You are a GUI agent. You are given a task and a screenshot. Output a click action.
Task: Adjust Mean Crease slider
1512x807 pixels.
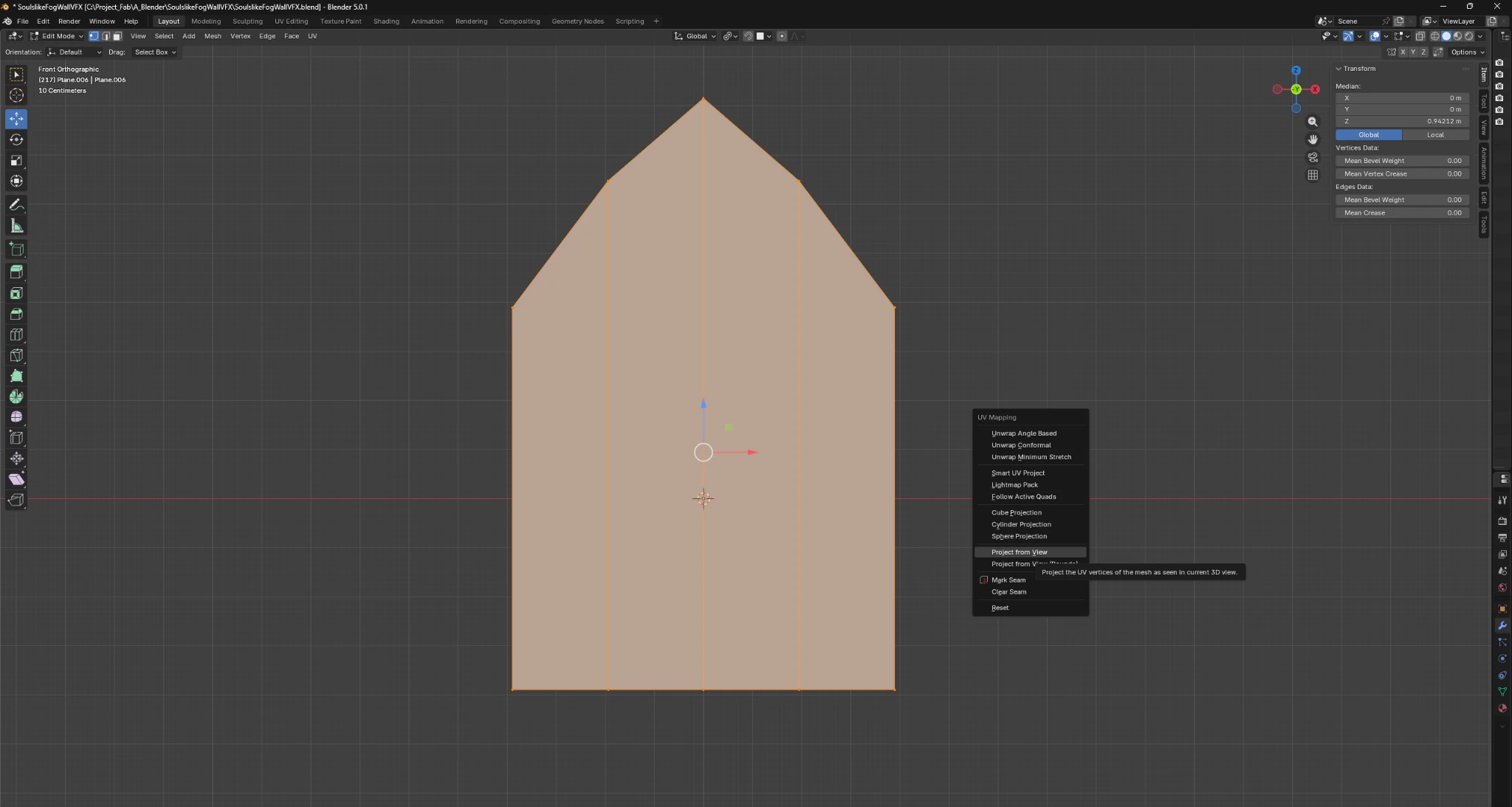[1402, 213]
